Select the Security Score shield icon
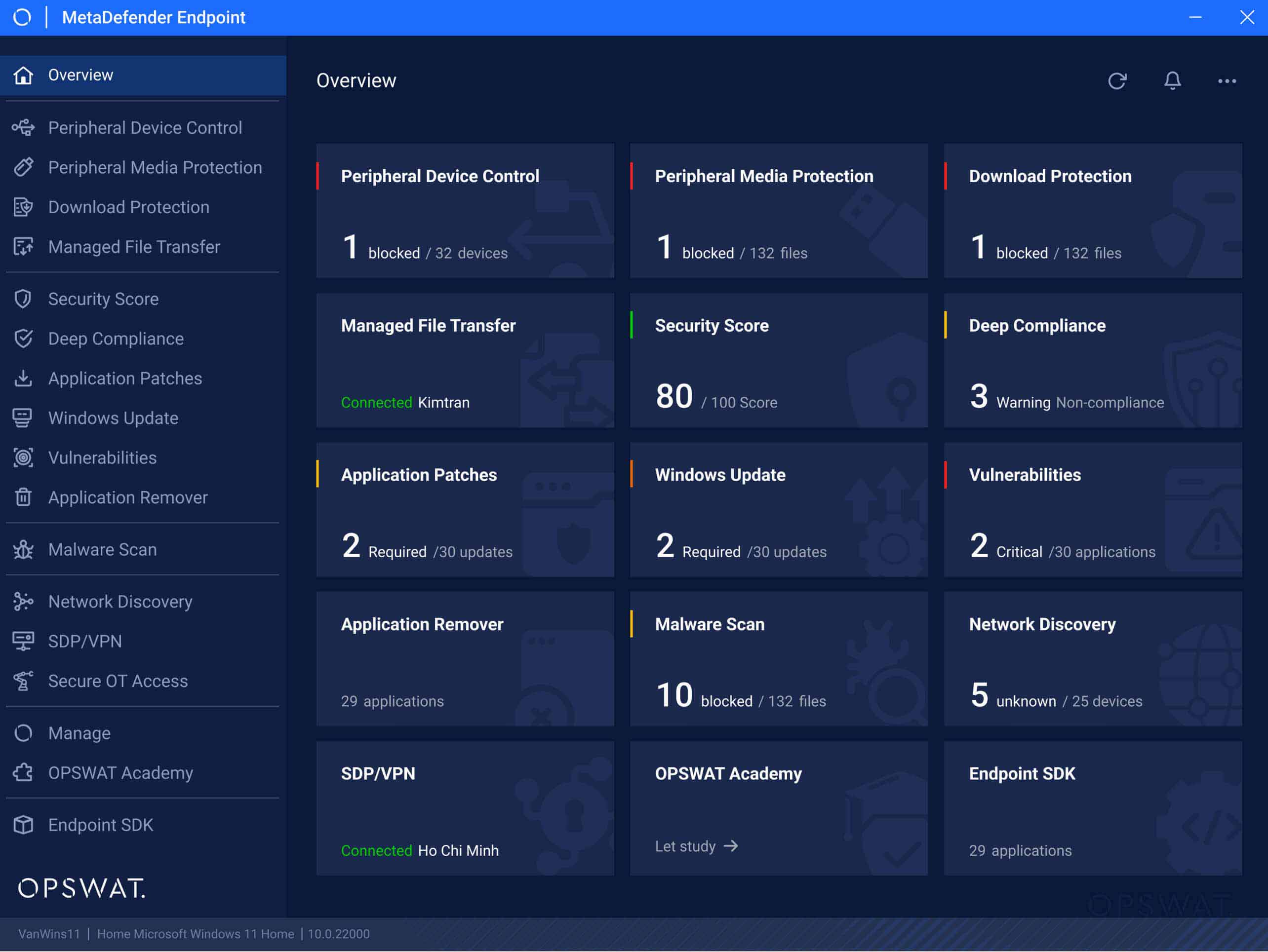The image size is (1268, 952). pyautogui.click(x=23, y=299)
